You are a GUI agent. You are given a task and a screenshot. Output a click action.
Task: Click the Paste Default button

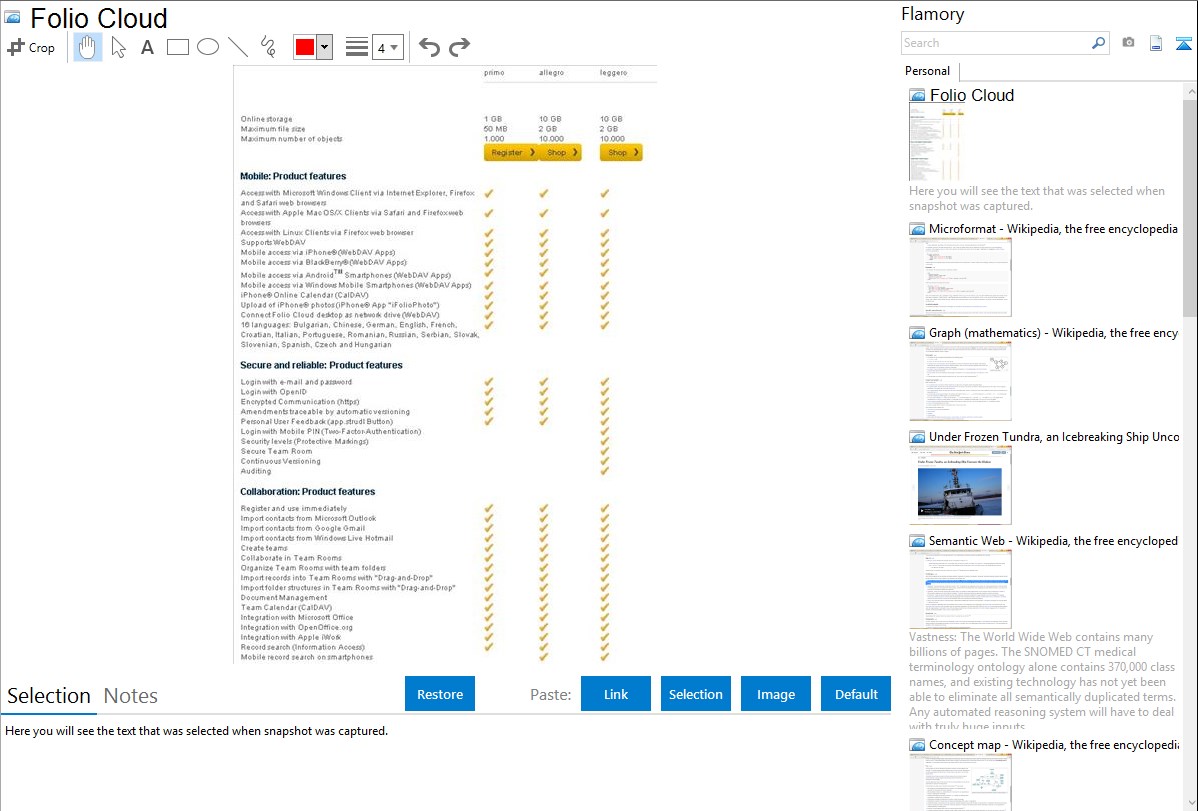[x=856, y=694]
